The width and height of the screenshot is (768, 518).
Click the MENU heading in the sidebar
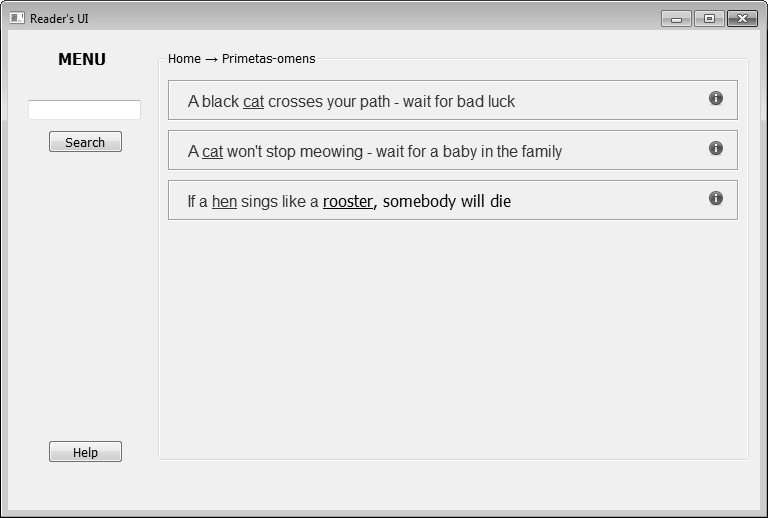[x=82, y=60]
